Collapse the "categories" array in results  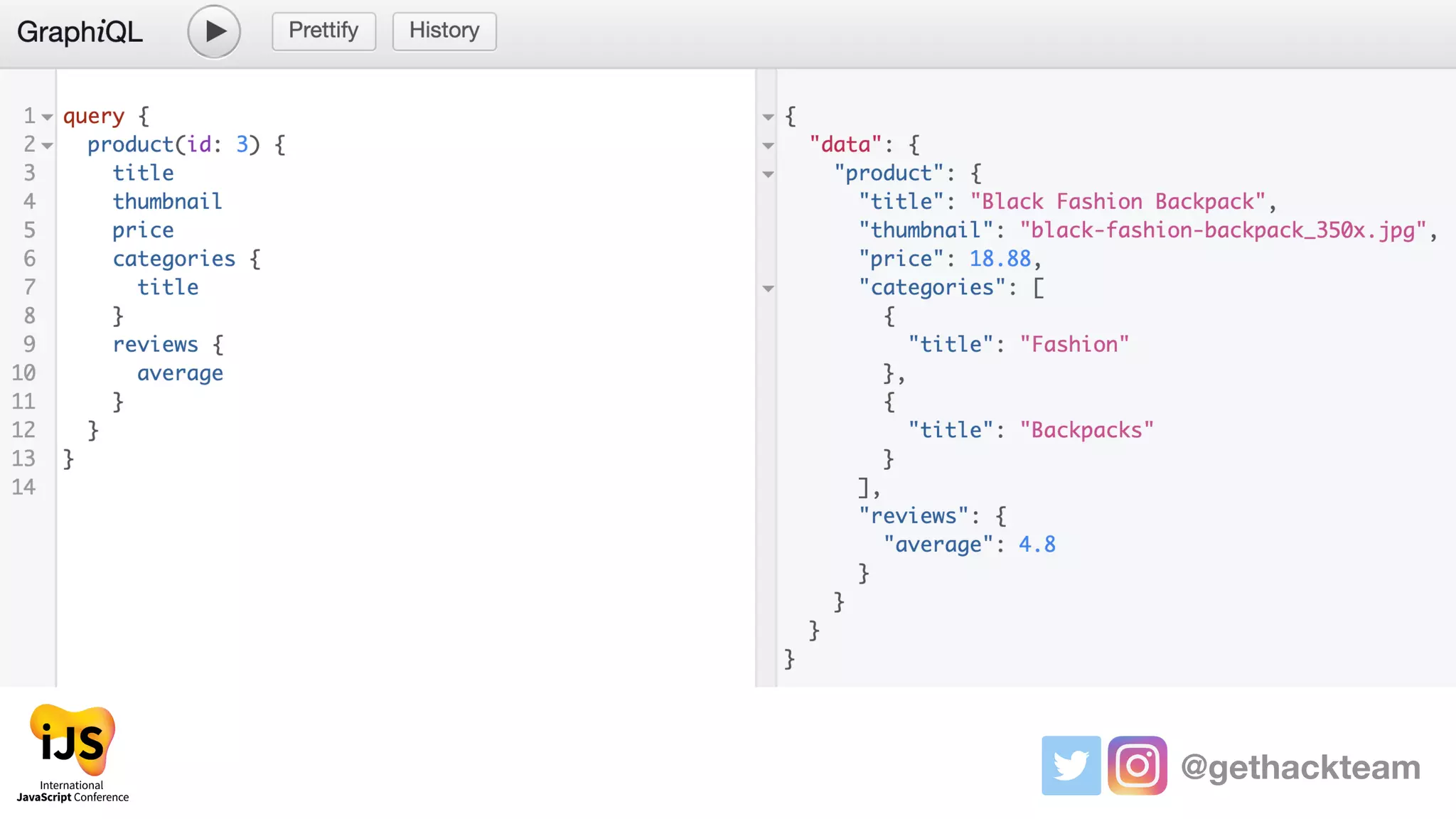pos(768,289)
